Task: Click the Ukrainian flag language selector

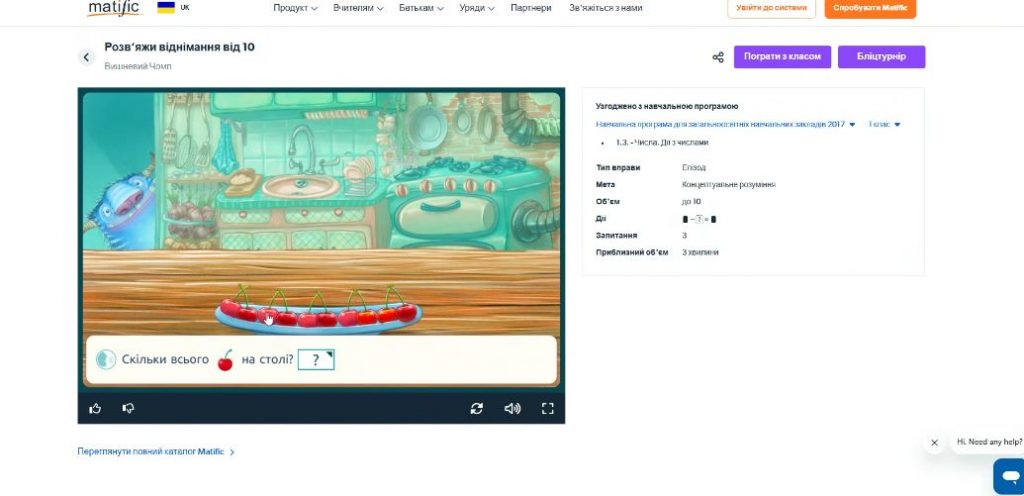Action: pyautogui.click(x=166, y=8)
